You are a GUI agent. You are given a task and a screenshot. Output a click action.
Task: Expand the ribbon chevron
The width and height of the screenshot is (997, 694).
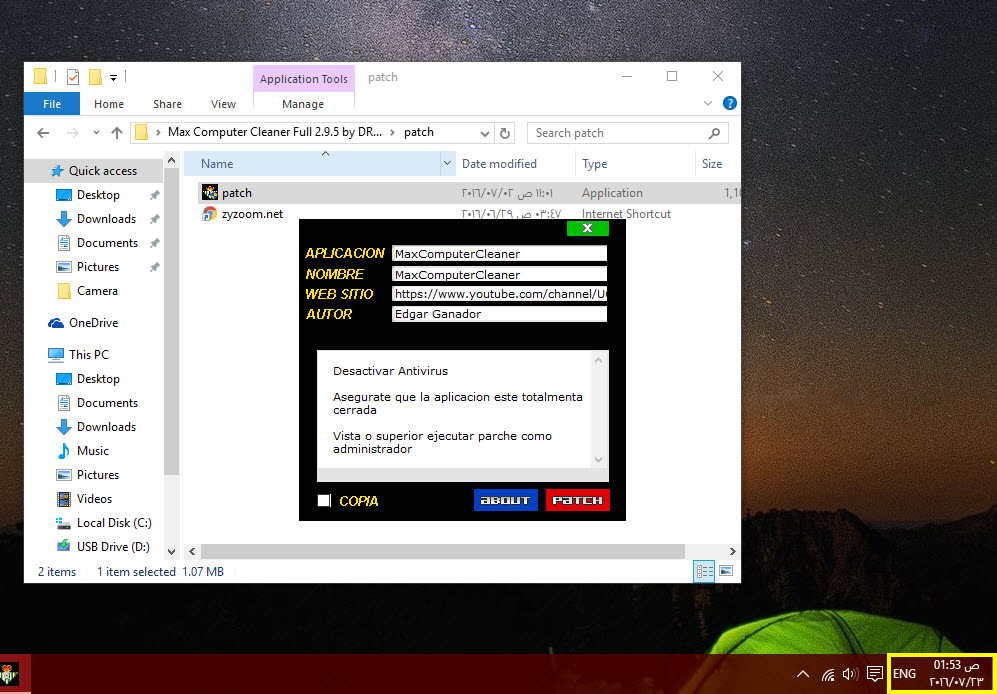(x=708, y=103)
